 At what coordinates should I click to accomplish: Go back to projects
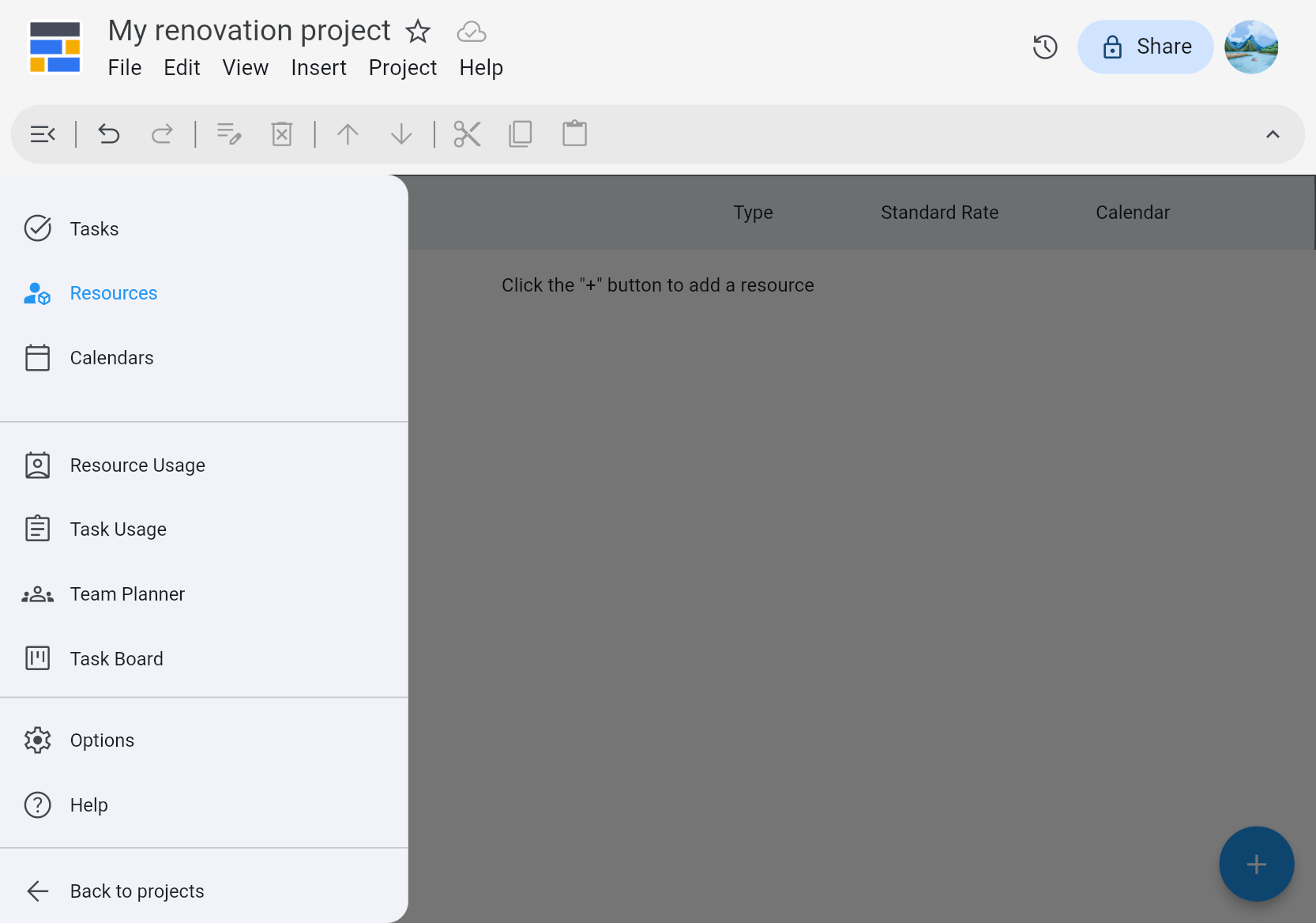(x=137, y=891)
